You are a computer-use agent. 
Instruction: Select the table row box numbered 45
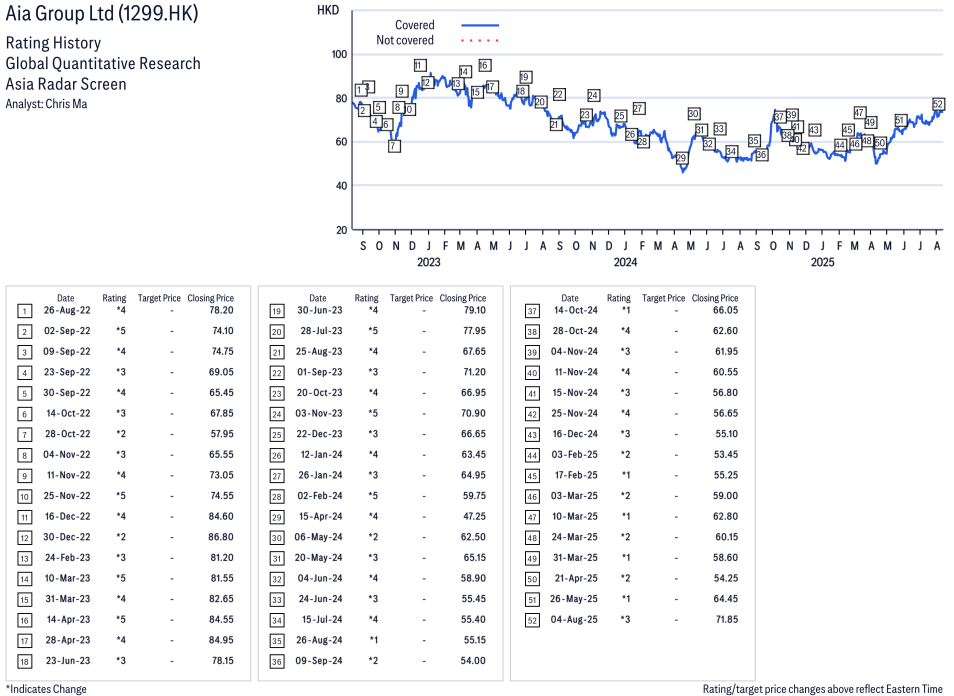click(532, 476)
